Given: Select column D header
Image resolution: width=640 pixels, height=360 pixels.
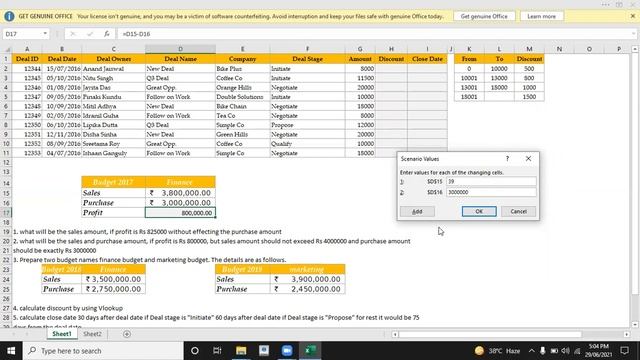Looking at the screenshot, I should point(180,49).
